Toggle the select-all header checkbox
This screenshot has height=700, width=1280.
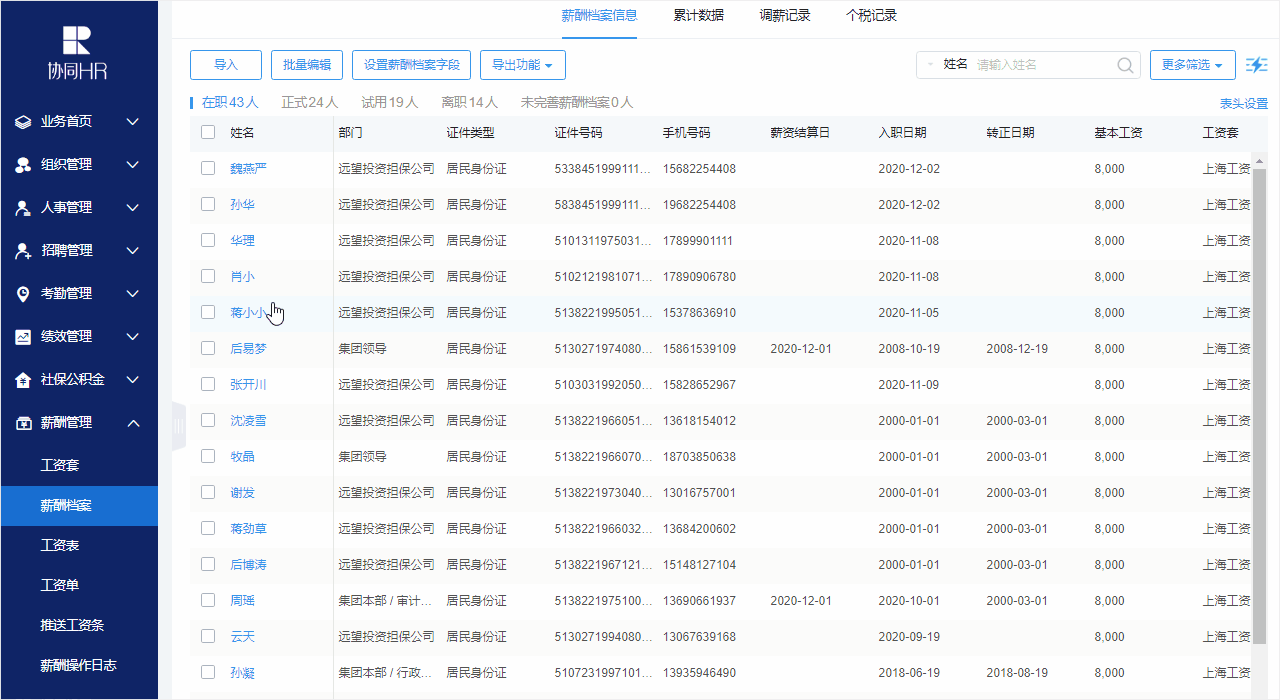coord(208,132)
